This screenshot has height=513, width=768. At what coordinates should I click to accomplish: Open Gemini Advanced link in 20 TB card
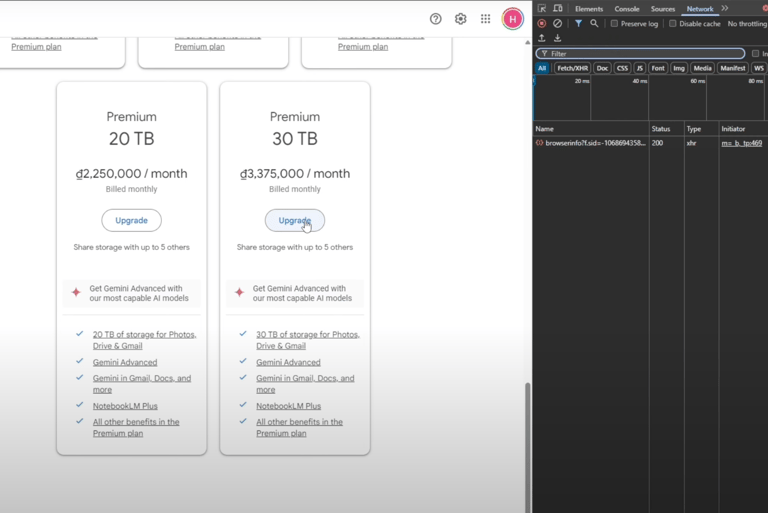click(x=125, y=362)
